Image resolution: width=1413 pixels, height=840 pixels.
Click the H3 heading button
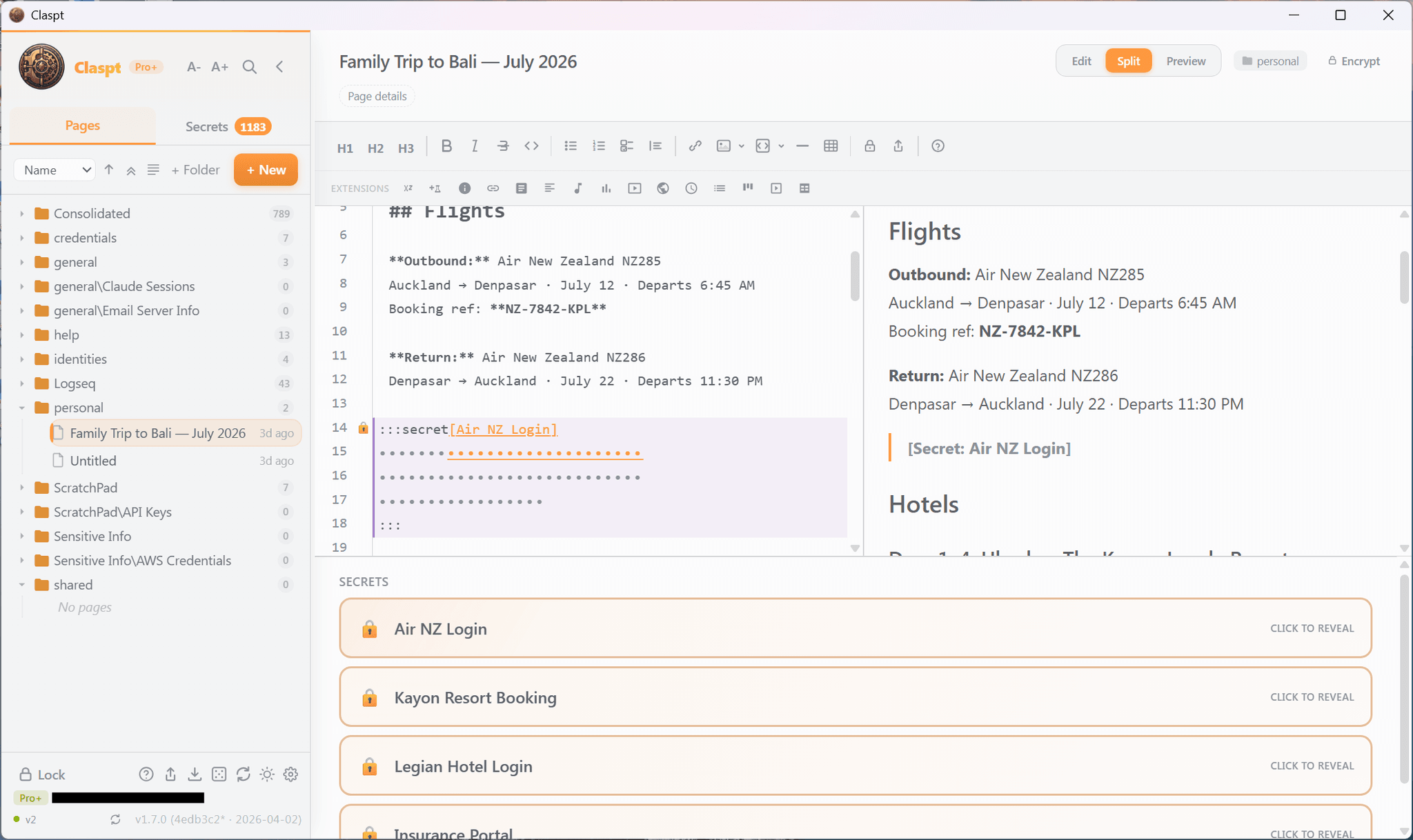click(x=406, y=148)
